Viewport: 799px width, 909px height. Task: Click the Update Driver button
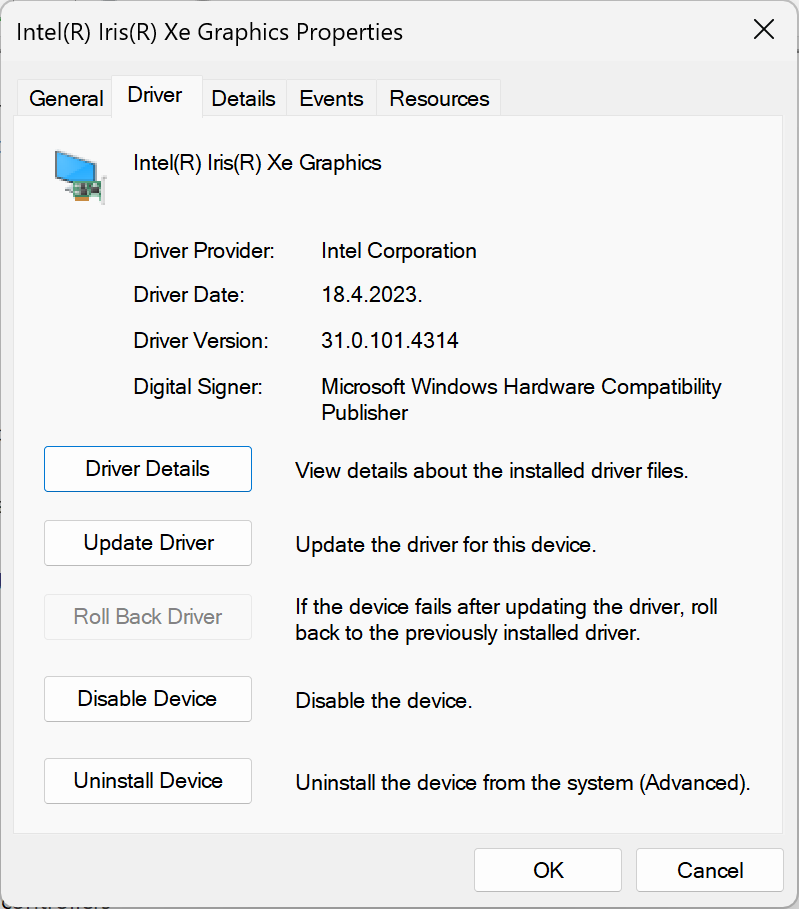148,543
